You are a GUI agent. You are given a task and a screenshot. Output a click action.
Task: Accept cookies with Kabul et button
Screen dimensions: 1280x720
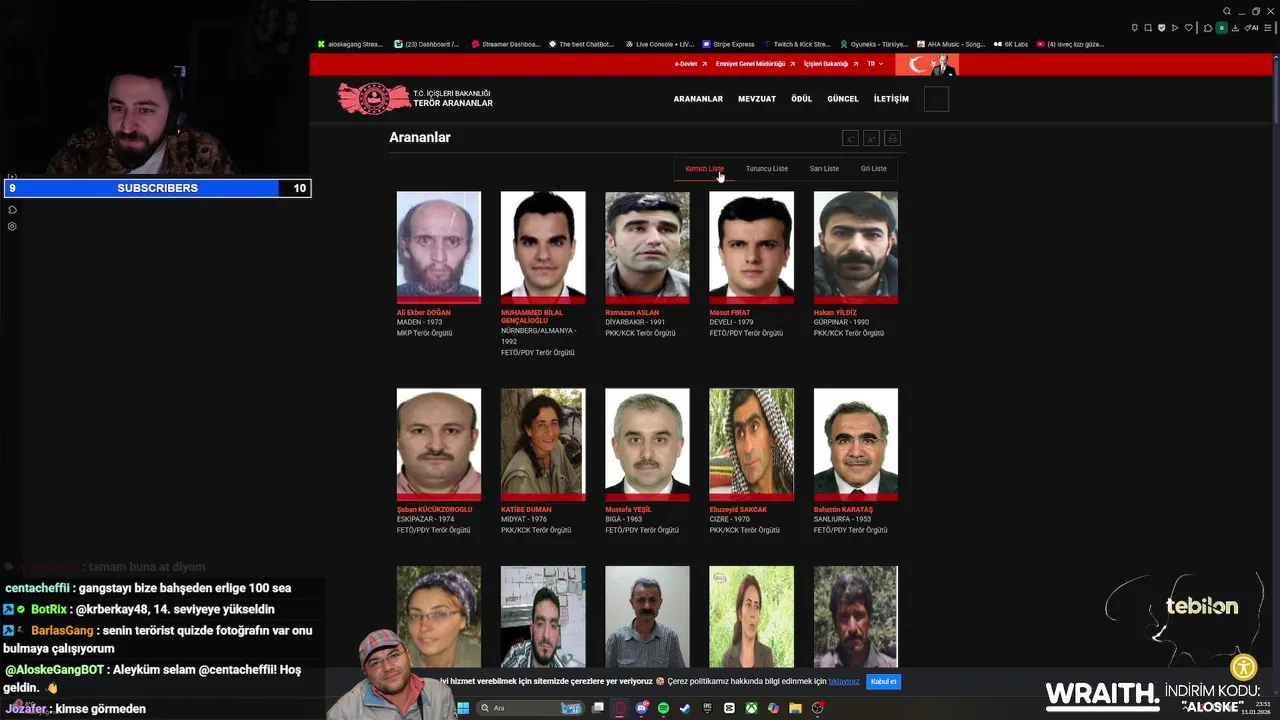883,682
